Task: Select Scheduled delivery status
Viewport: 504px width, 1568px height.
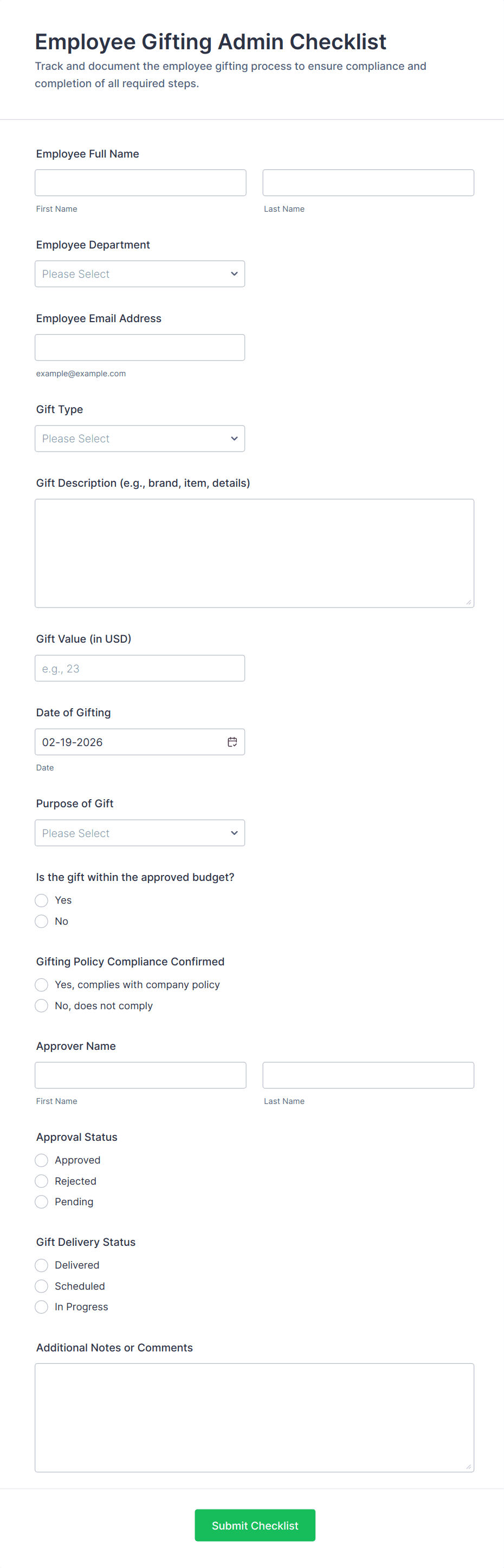Action: [41, 1286]
